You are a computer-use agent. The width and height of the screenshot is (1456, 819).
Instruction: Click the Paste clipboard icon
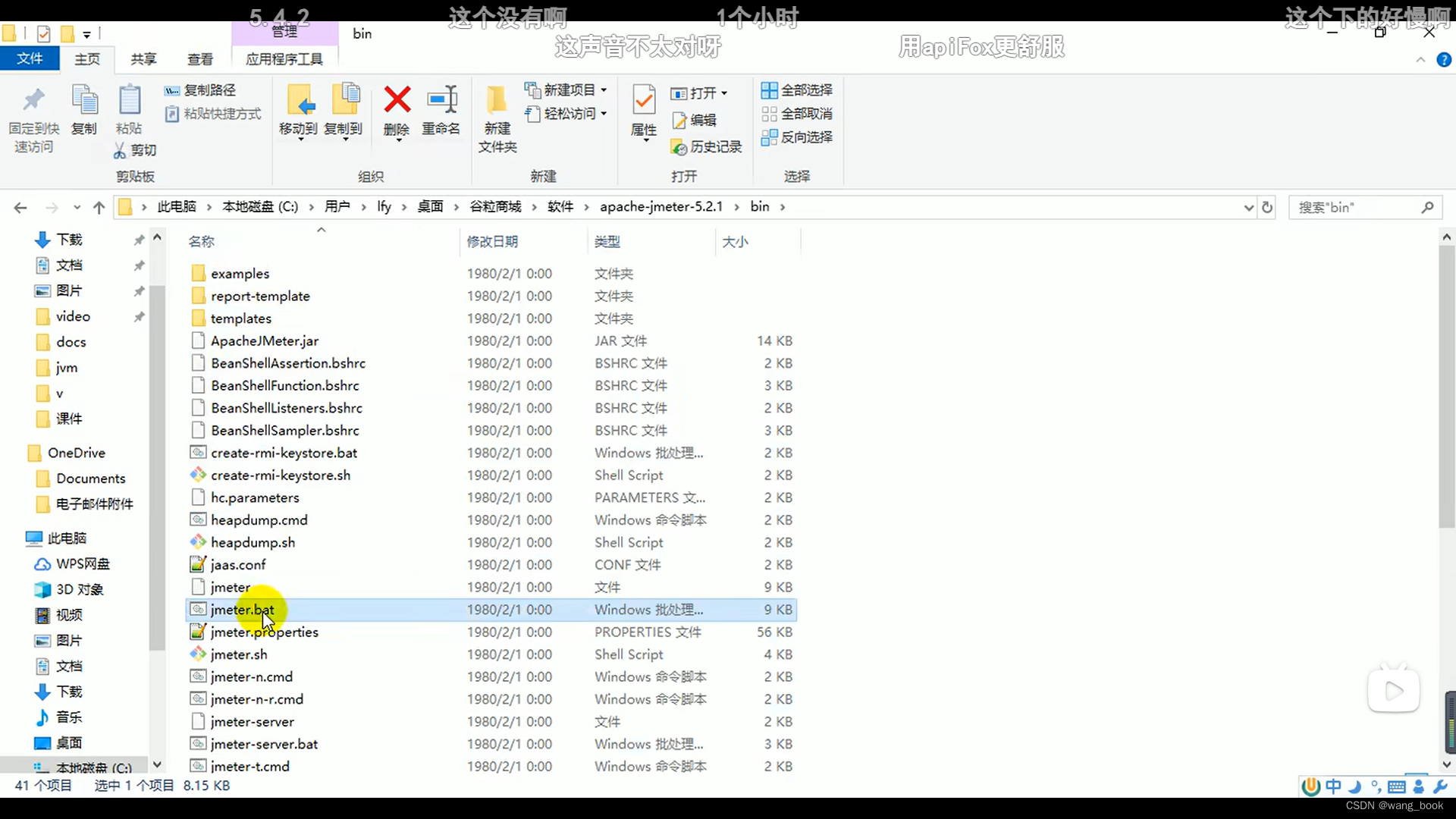pos(130,100)
